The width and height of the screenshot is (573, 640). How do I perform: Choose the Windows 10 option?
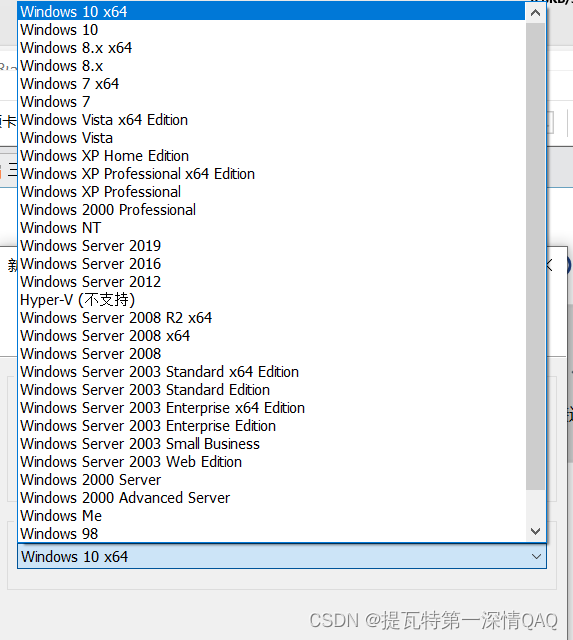[271, 29]
